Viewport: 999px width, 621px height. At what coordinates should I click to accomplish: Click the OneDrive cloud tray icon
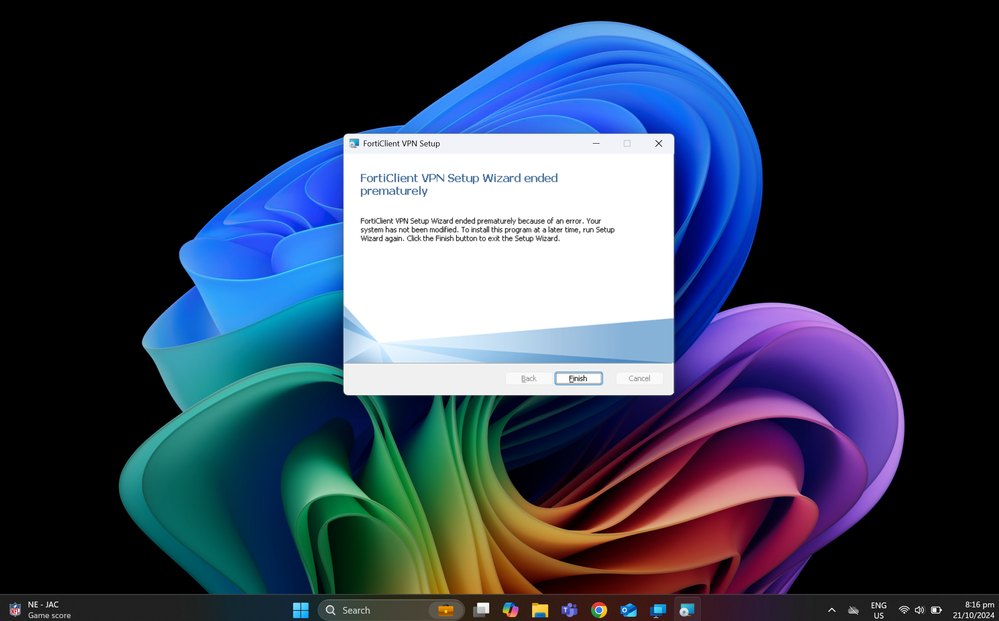(853, 610)
